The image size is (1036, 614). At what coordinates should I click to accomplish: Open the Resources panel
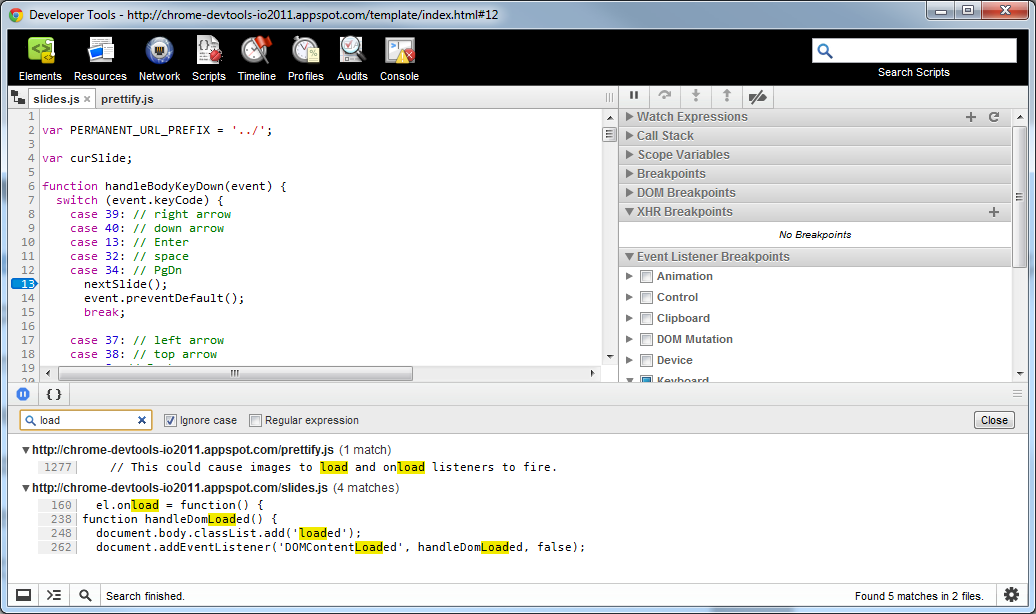pos(100,59)
